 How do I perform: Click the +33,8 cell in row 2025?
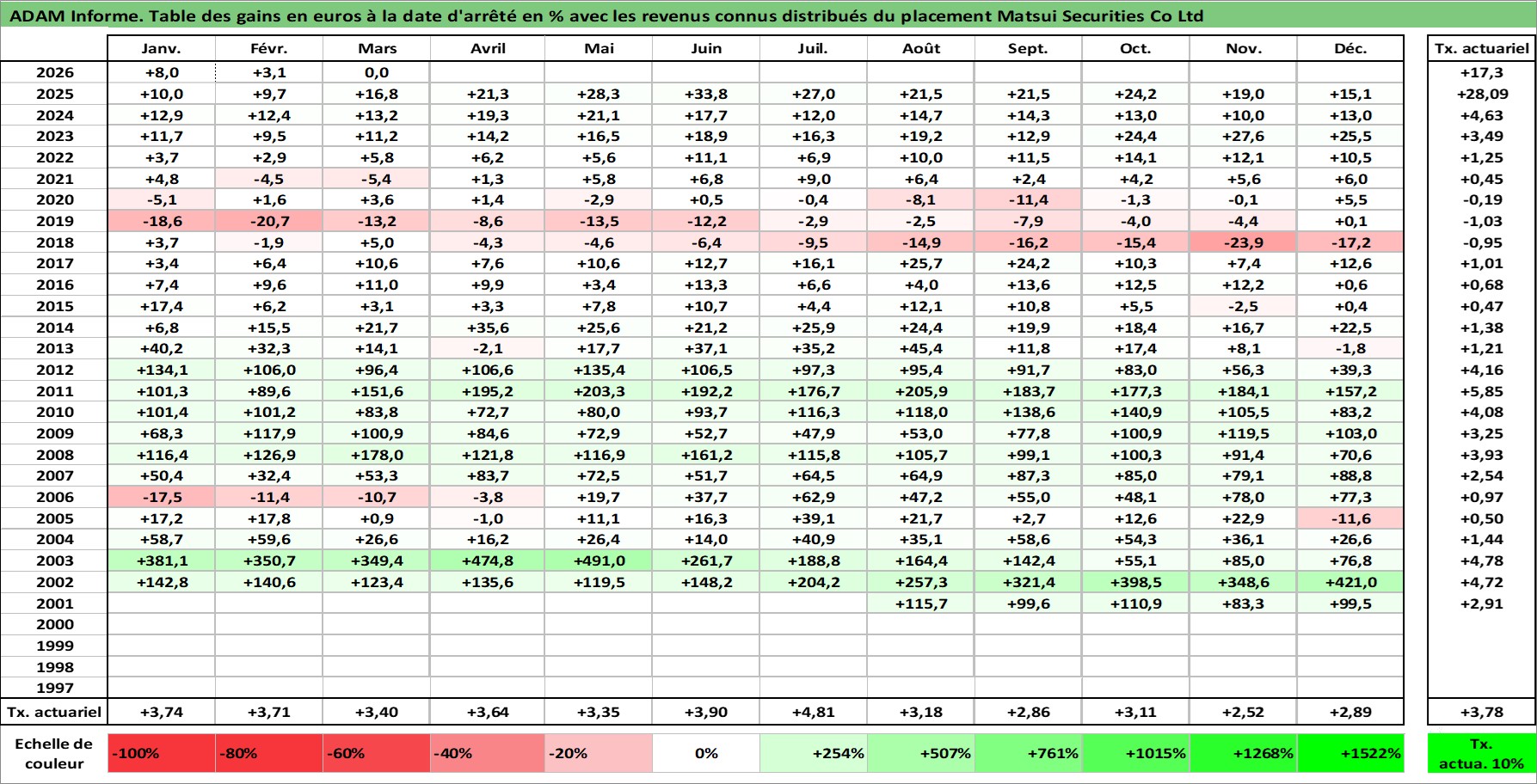706,94
